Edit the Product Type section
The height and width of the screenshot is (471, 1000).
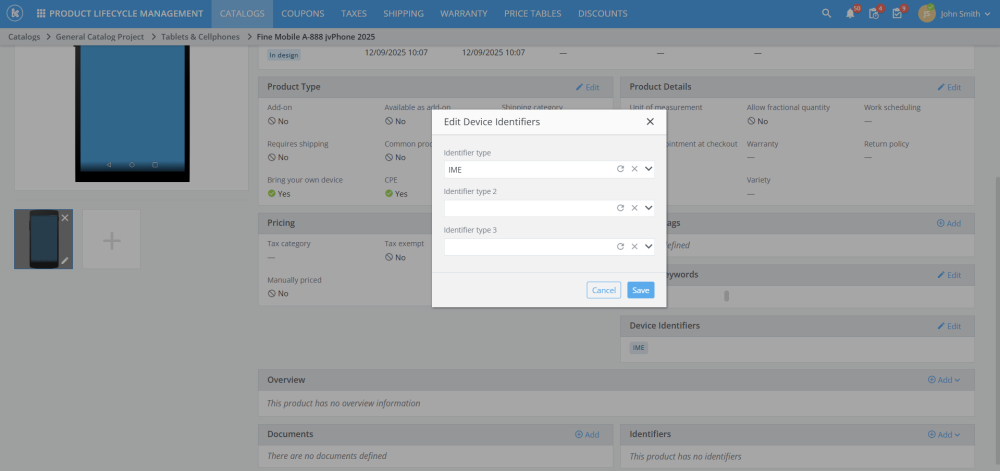pyautogui.click(x=587, y=87)
